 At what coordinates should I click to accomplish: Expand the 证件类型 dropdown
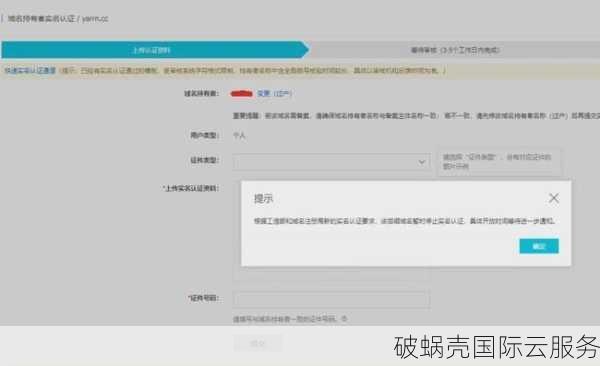[x=331, y=162]
